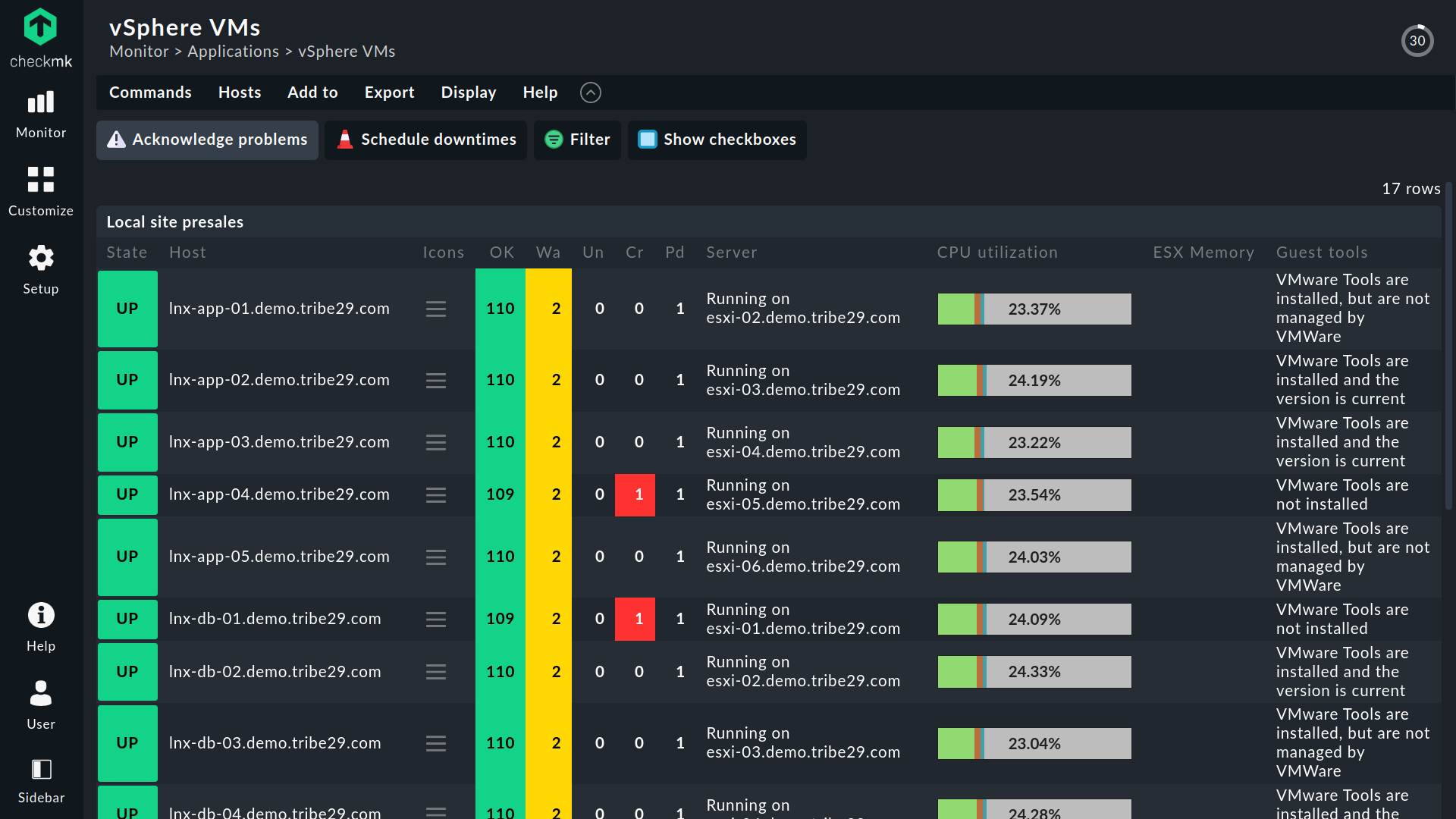Click UP state of lnx-app-01
The height and width of the screenshot is (819, 1456).
point(127,309)
